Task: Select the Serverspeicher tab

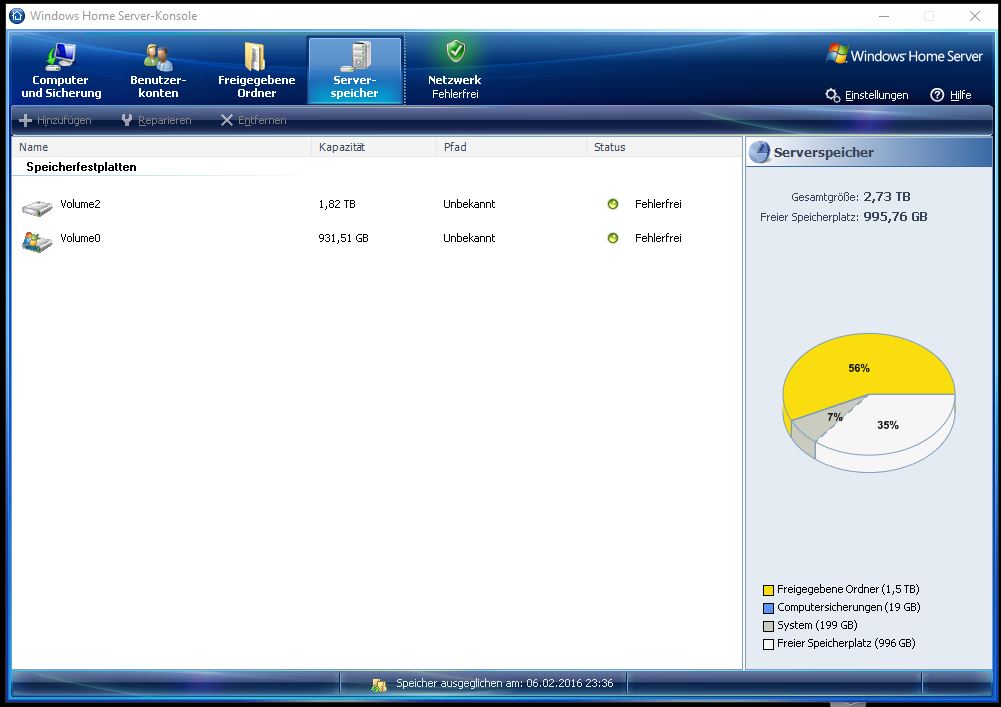Action: point(355,70)
